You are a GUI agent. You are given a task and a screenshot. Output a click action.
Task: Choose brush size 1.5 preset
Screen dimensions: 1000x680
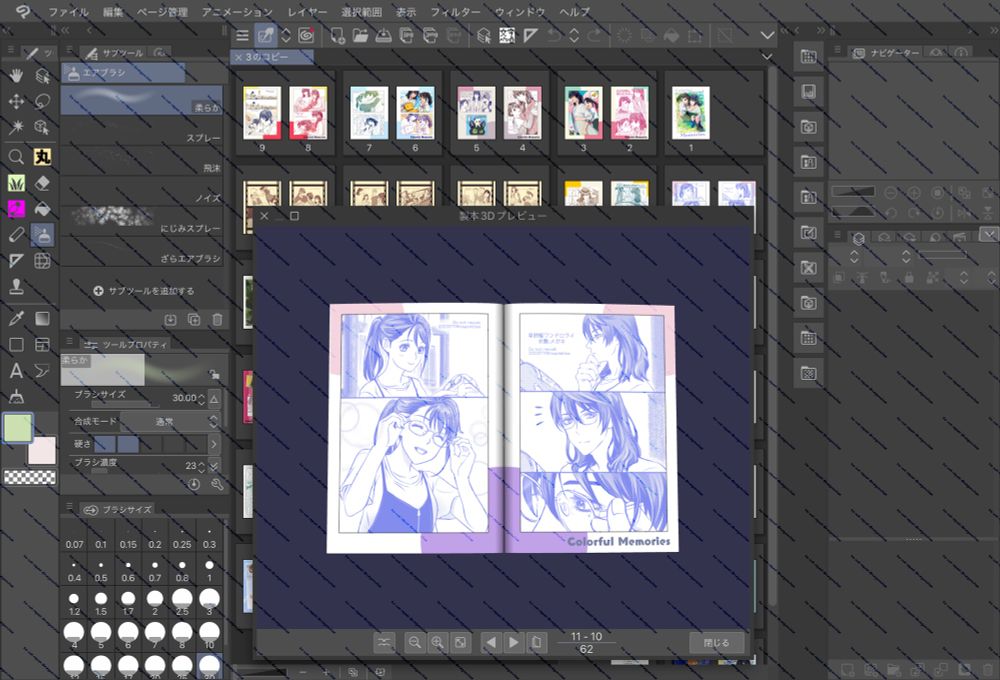101,603
